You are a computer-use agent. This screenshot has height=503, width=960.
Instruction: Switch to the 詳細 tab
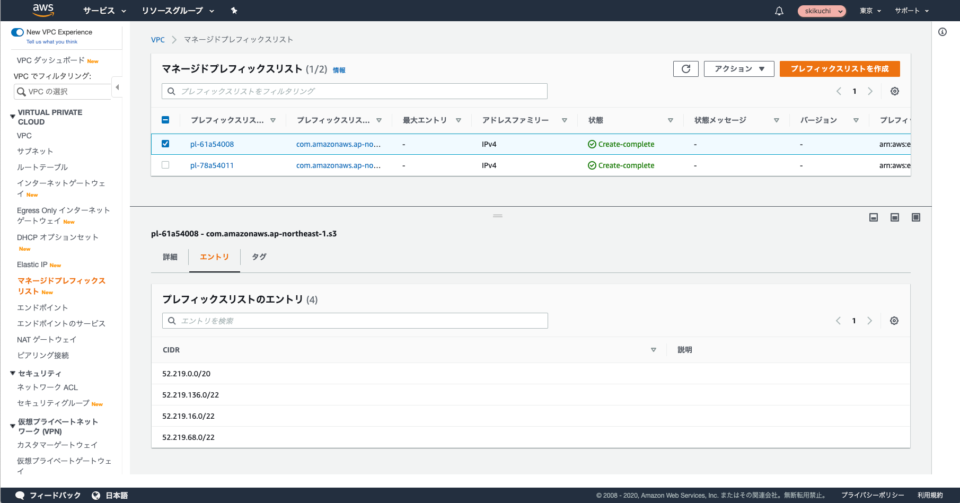click(170, 257)
